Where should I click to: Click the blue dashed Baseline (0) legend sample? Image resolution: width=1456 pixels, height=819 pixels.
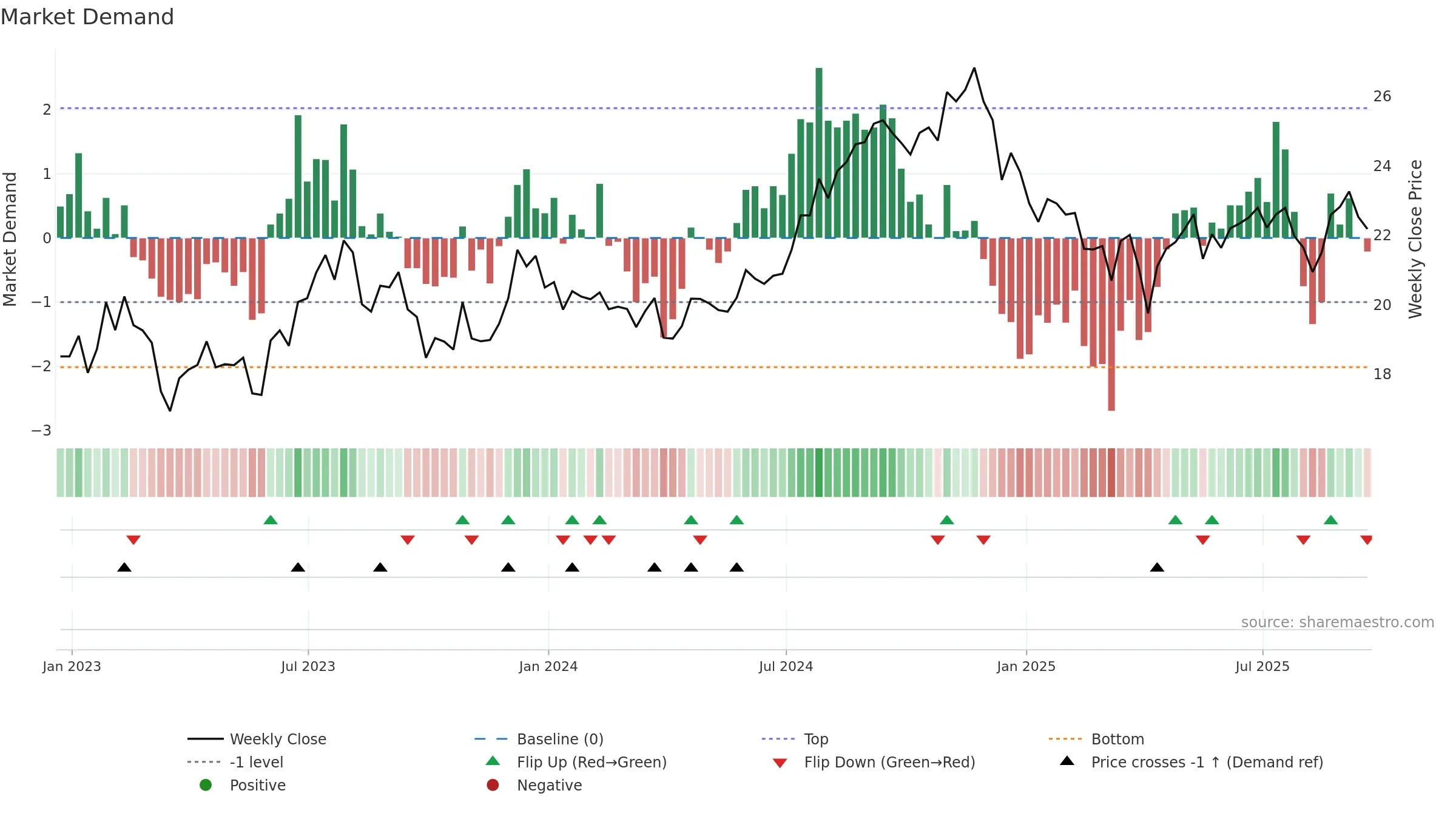coord(491,739)
